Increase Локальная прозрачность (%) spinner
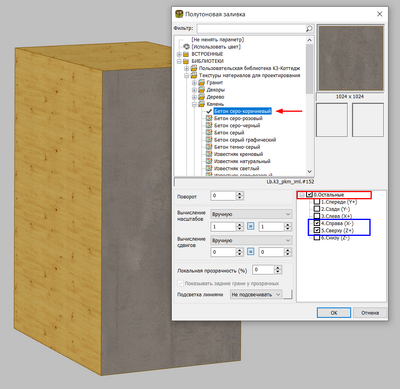This screenshot has width=400, height=389. pyautogui.click(x=278, y=267)
